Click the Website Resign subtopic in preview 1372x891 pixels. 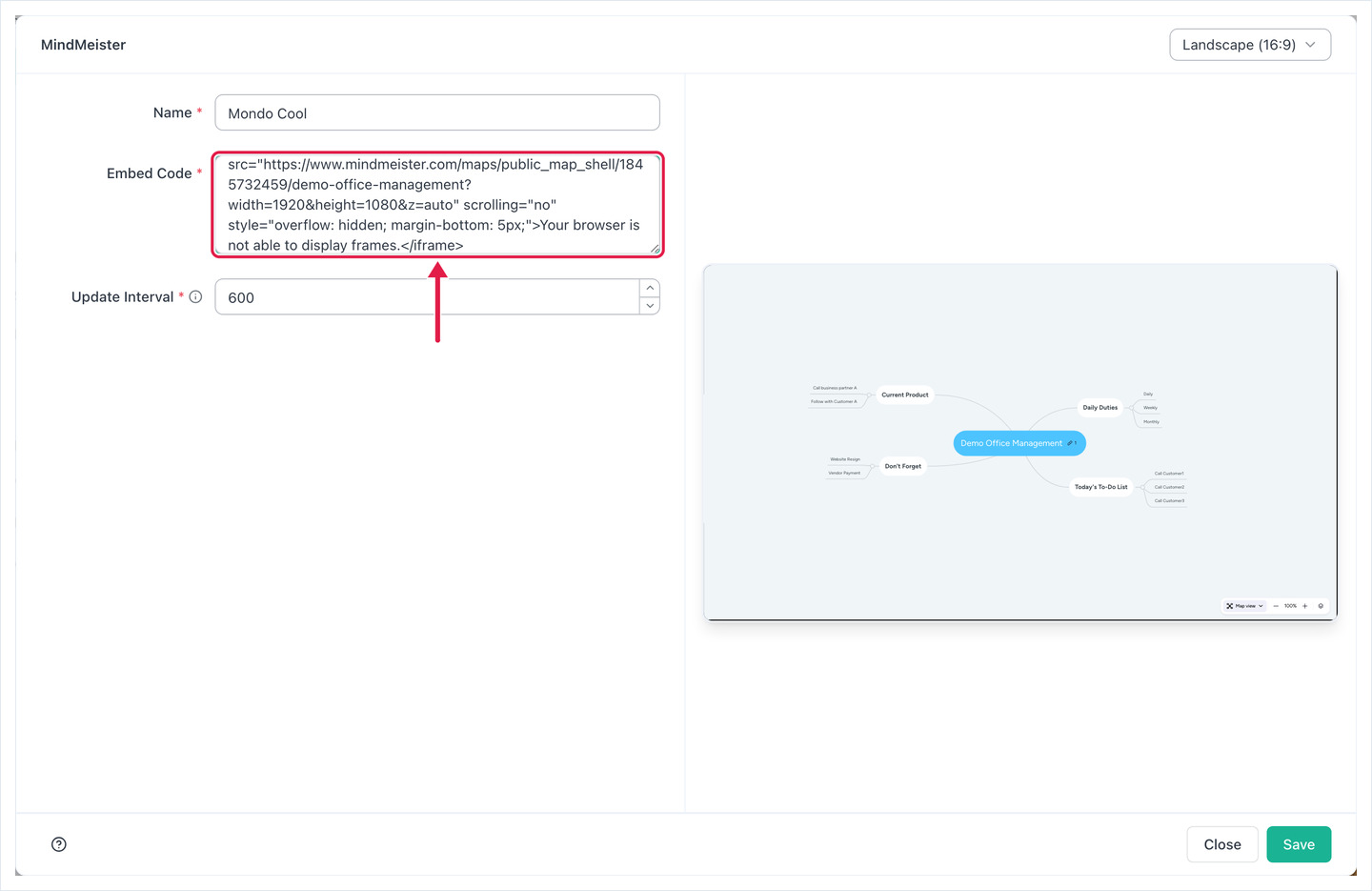(x=845, y=459)
